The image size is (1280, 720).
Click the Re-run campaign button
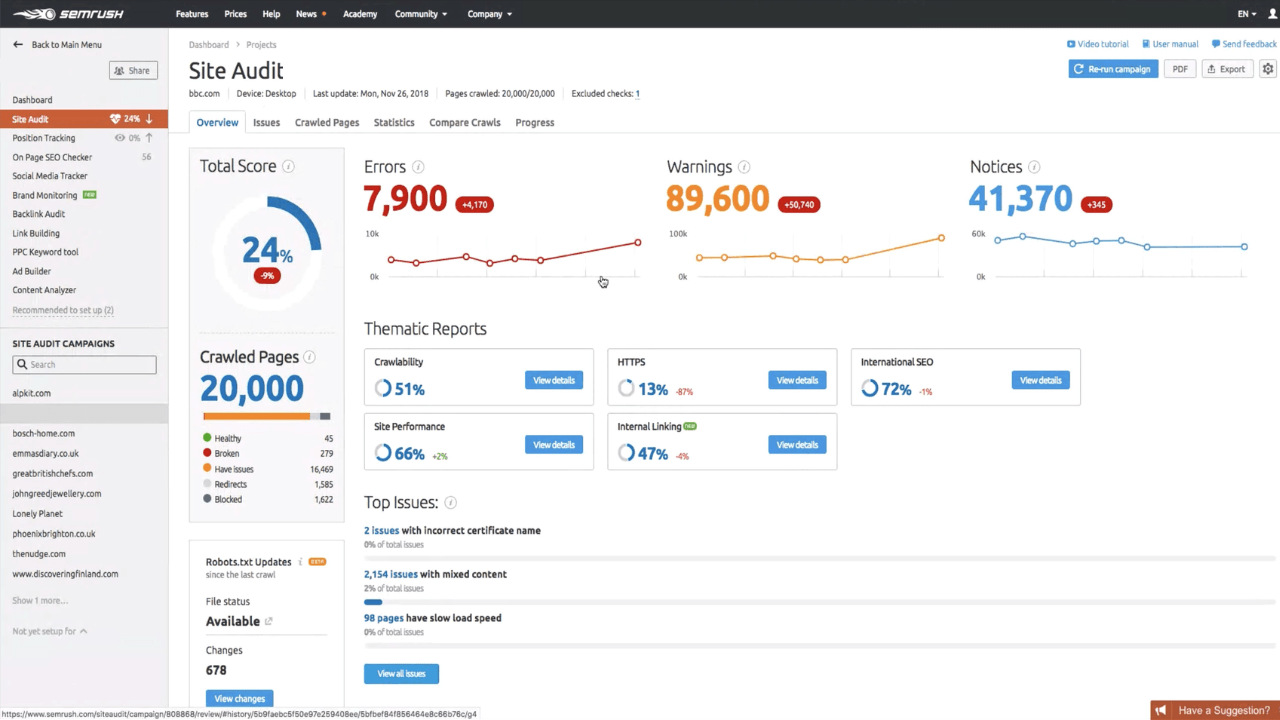coord(1113,69)
